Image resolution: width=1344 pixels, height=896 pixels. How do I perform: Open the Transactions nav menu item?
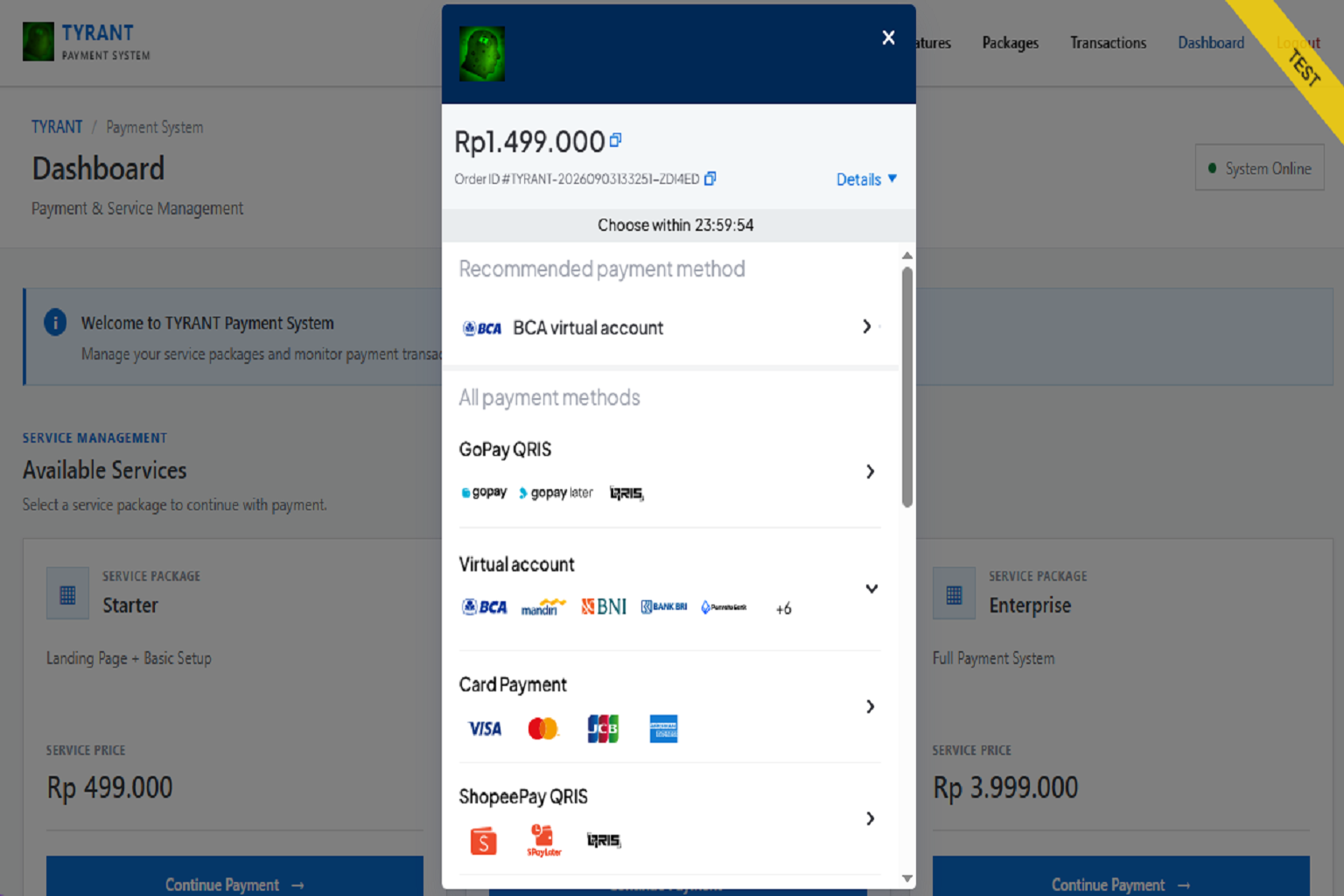[1108, 43]
